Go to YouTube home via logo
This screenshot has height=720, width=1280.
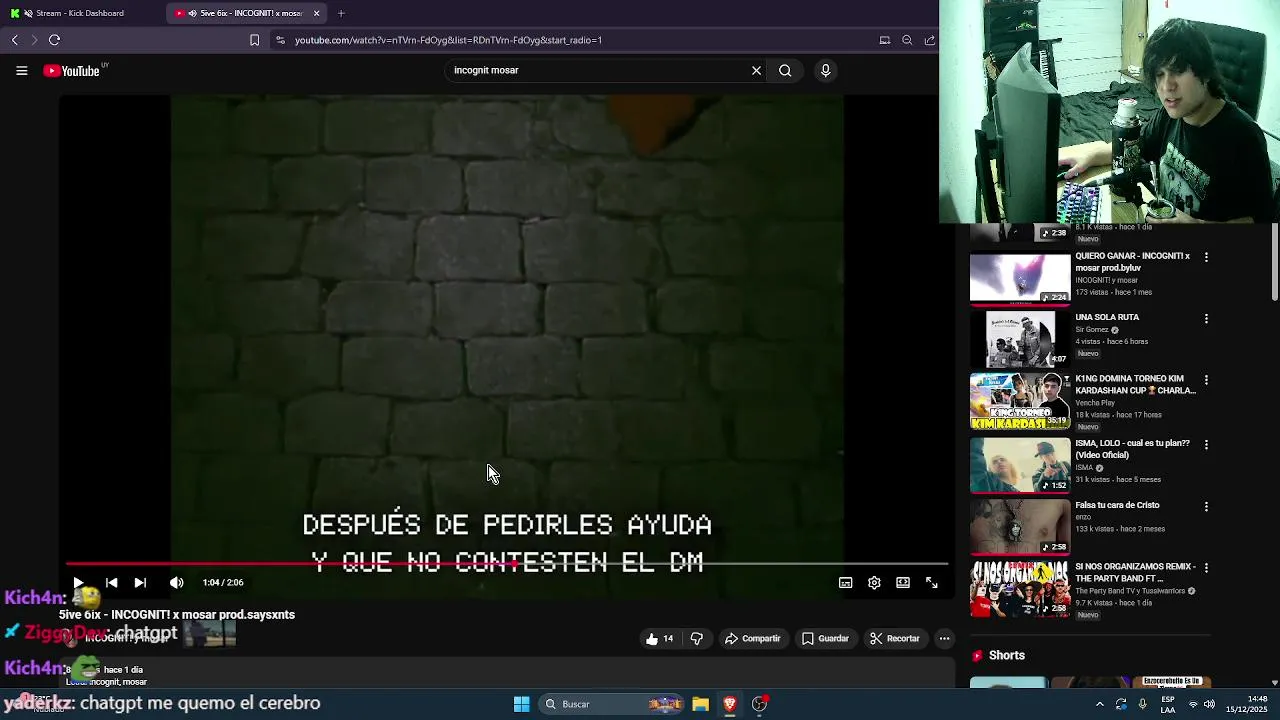point(72,71)
